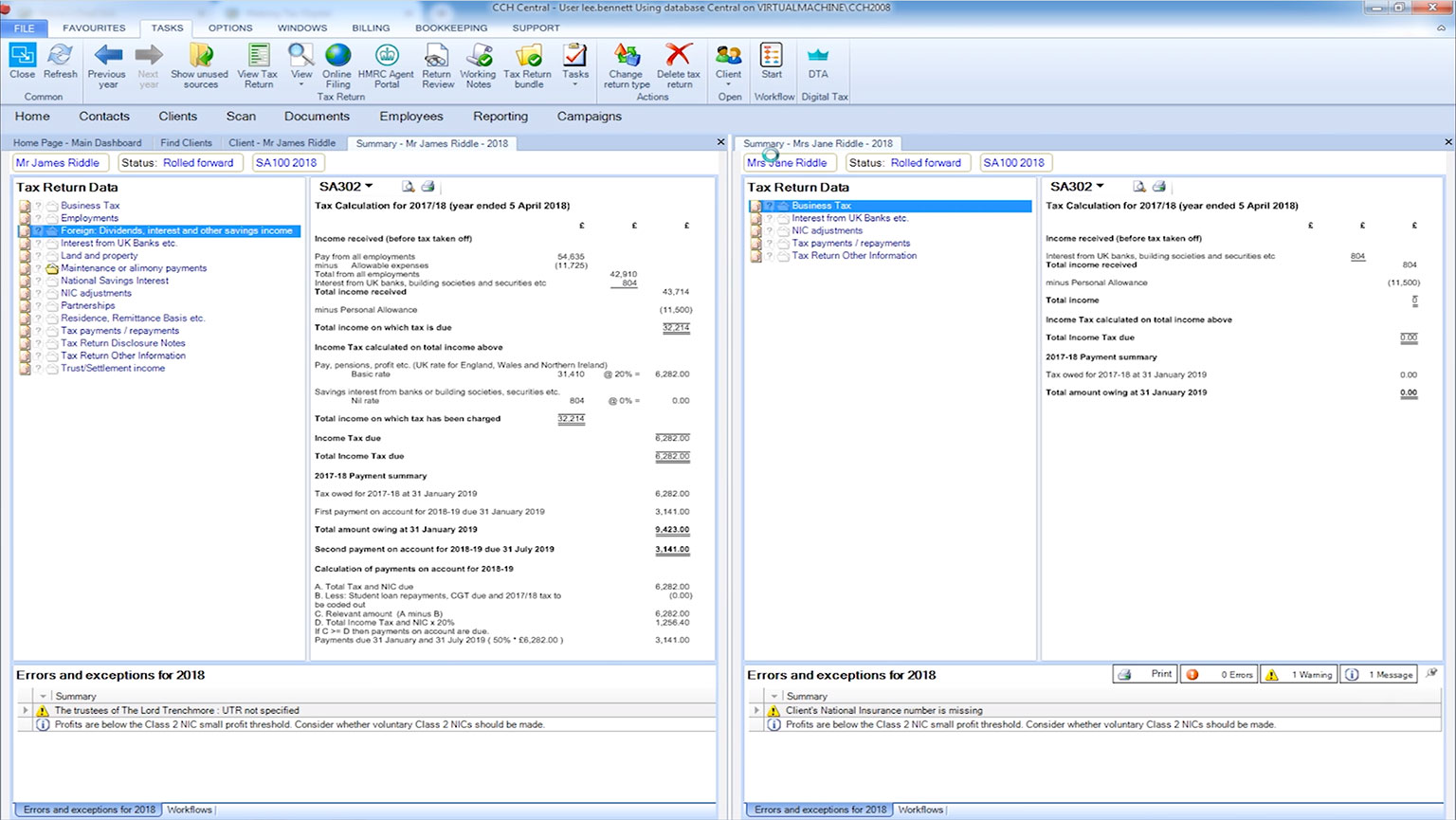Open the Reporting menu
The image size is (1456, 820).
[500, 117]
